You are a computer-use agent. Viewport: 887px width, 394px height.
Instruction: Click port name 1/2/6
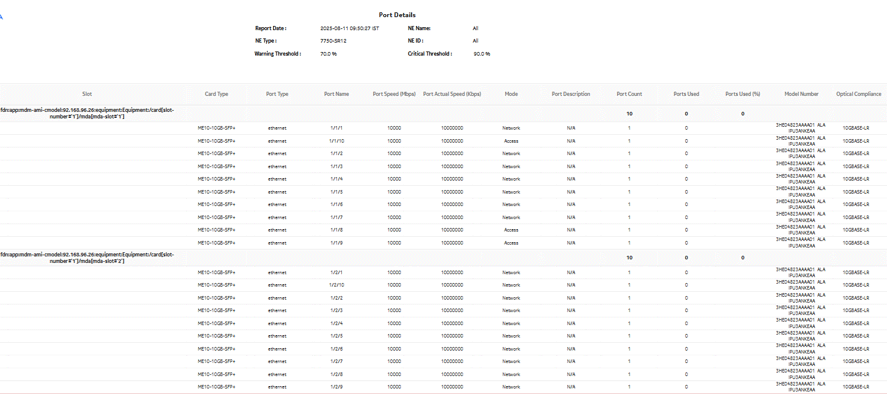(337, 349)
